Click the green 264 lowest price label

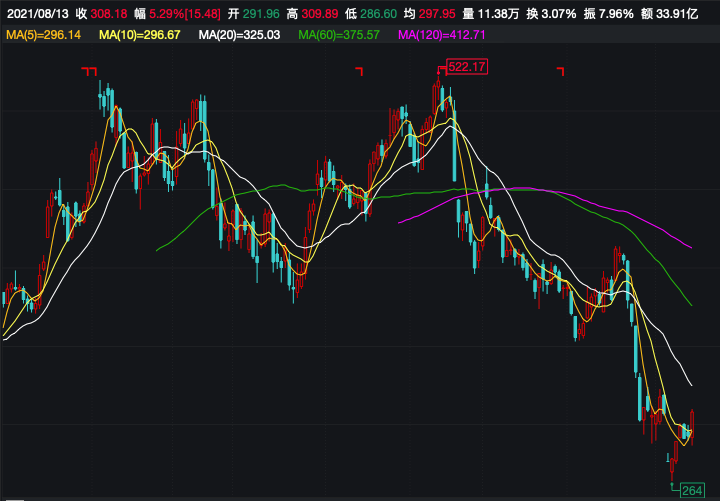(692, 490)
